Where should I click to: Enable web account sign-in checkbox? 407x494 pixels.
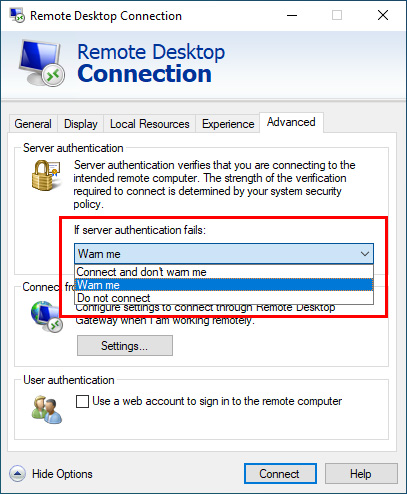pos(82,401)
